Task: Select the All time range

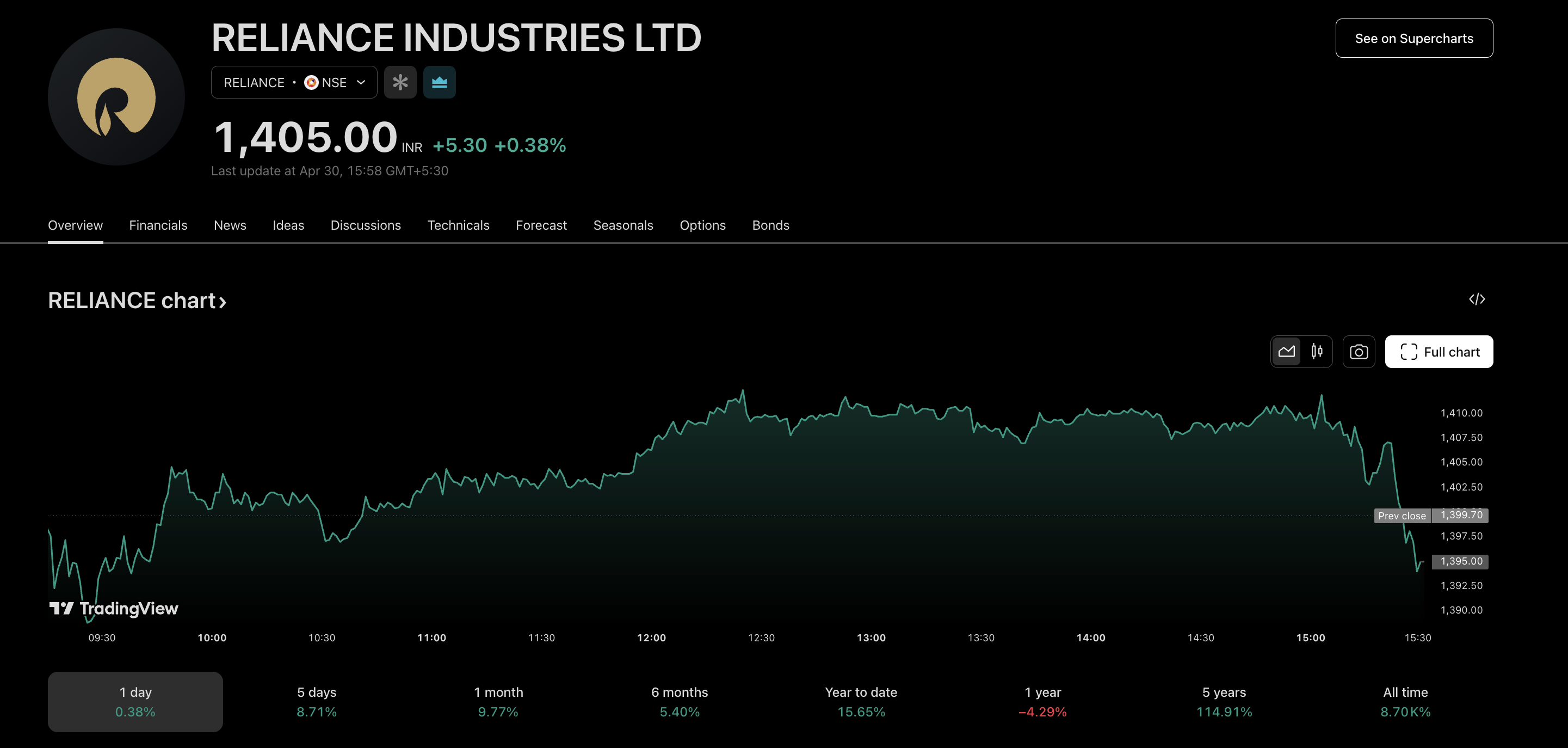Action: [x=1405, y=702]
